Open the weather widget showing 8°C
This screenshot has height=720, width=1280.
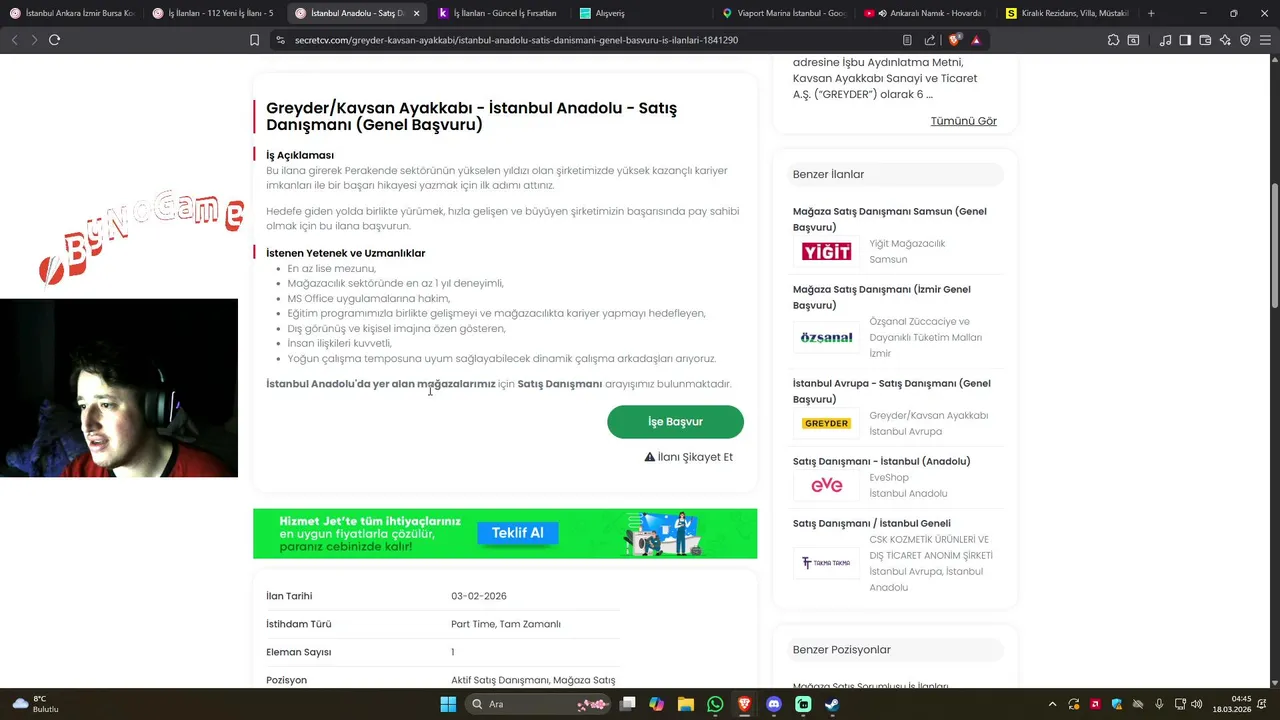pos(35,704)
